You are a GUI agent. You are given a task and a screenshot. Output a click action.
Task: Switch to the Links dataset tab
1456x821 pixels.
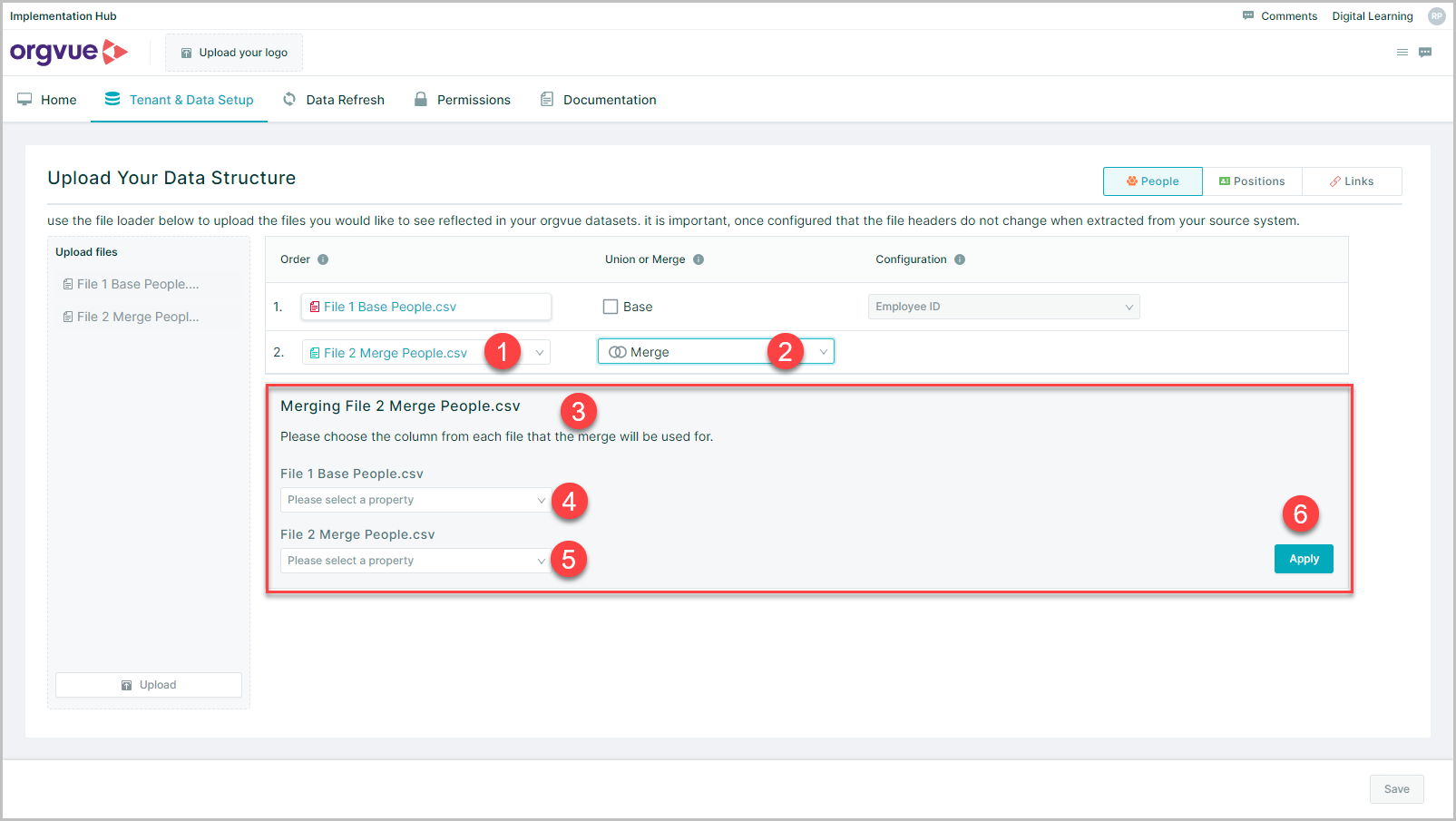coord(1352,181)
